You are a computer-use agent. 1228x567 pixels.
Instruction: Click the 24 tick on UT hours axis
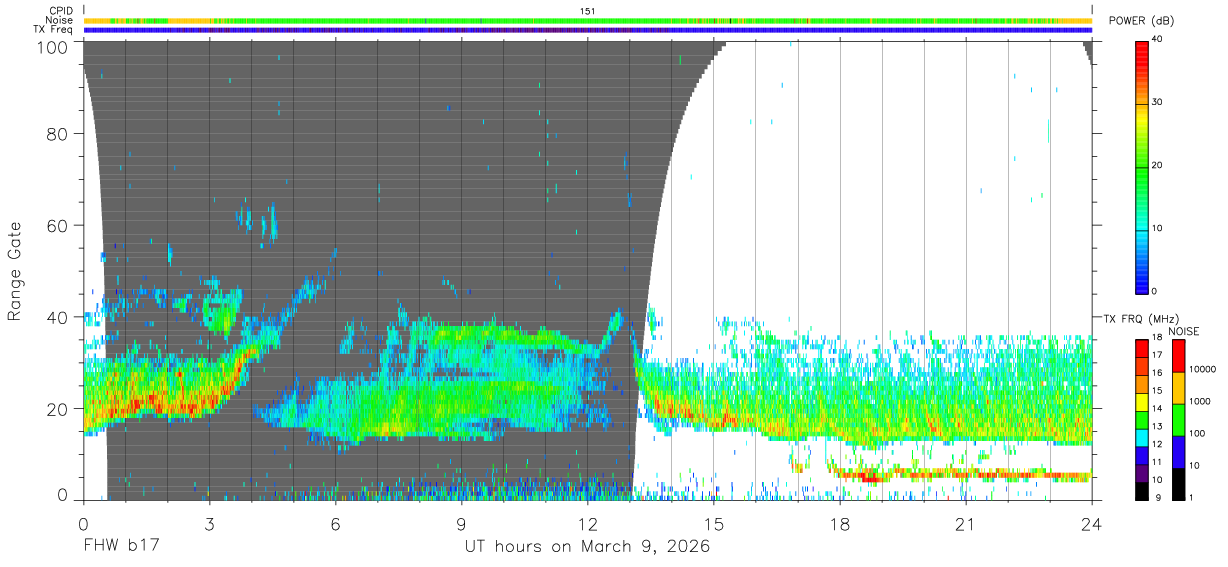tap(1092, 523)
